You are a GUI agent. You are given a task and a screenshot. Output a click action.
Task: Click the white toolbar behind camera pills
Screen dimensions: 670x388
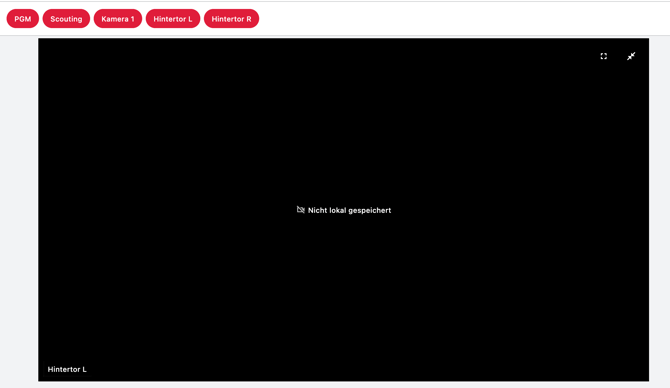click(x=461, y=19)
